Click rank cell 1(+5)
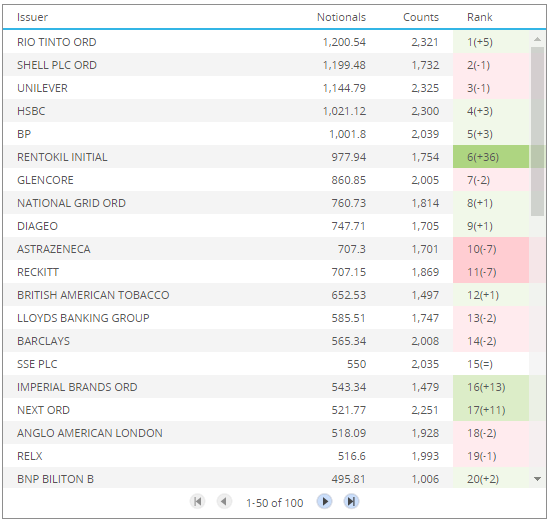This screenshot has width=550, height=522. (491, 42)
